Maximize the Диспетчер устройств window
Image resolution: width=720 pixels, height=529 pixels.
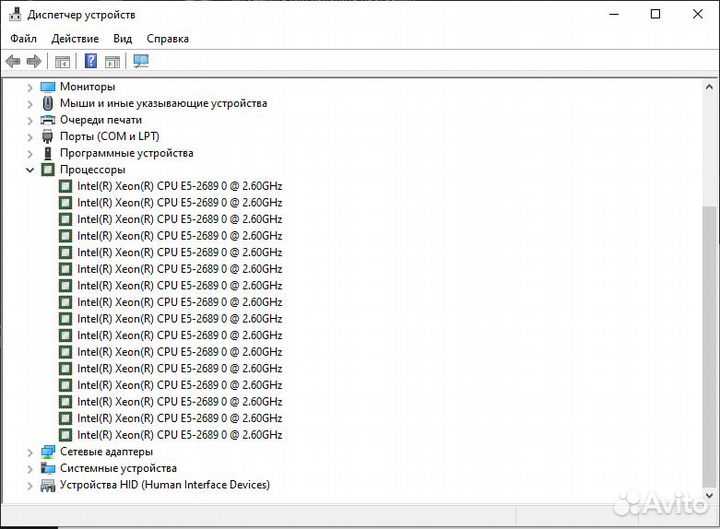656,14
